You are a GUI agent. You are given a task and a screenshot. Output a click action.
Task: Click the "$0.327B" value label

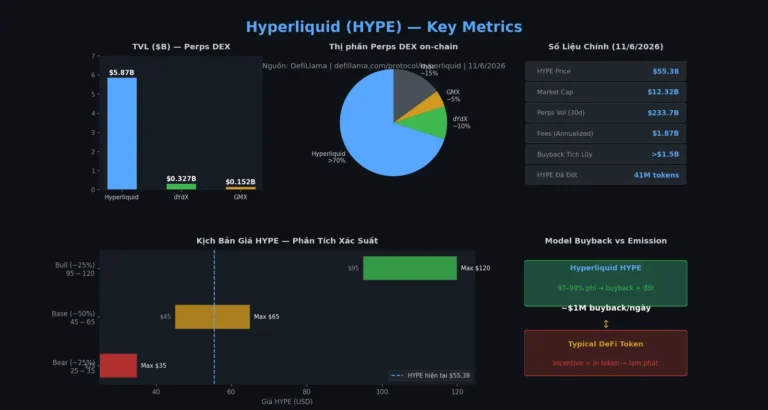(x=181, y=179)
